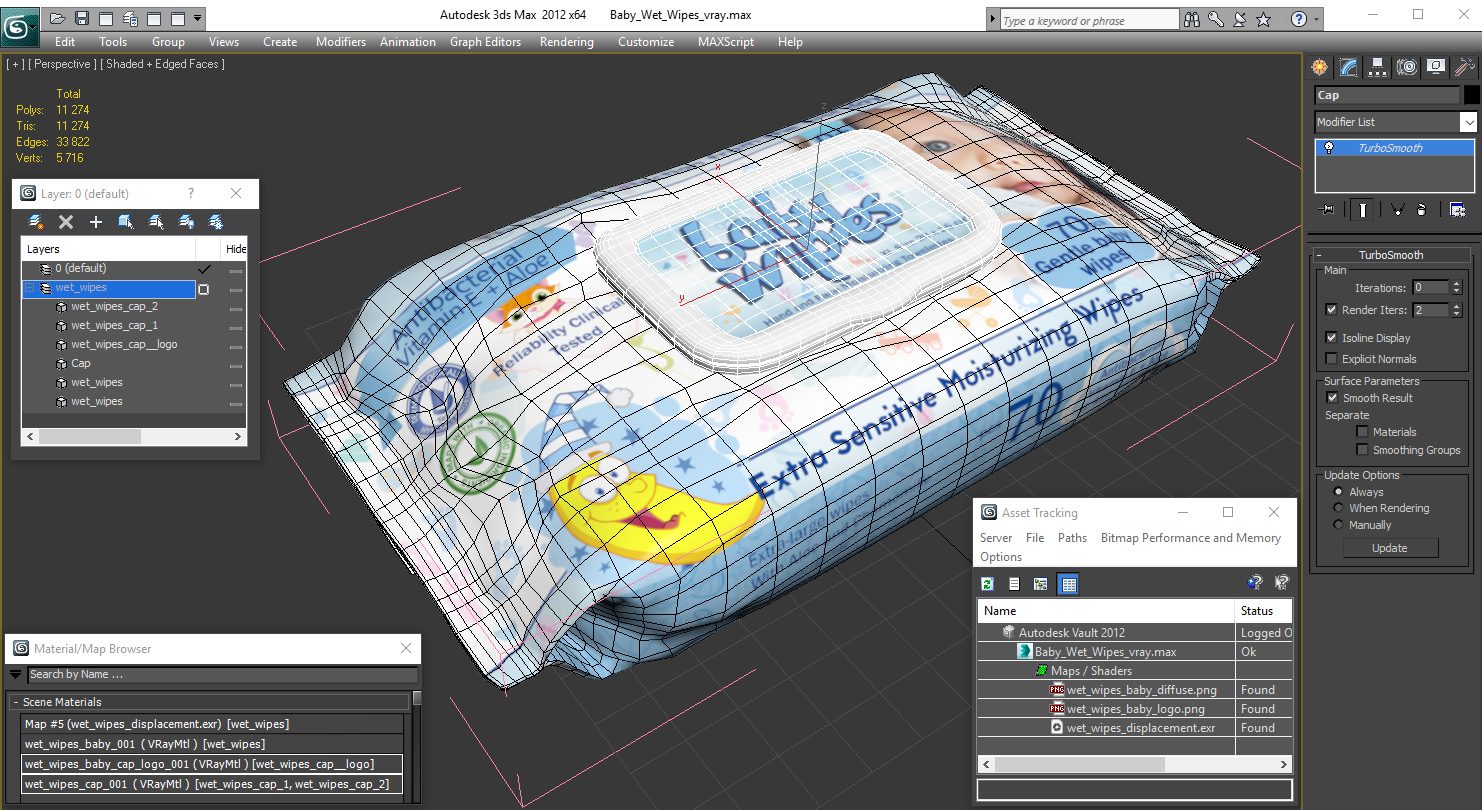Open the MAXScript menu
The height and width of the screenshot is (810, 1482).
coord(727,42)
